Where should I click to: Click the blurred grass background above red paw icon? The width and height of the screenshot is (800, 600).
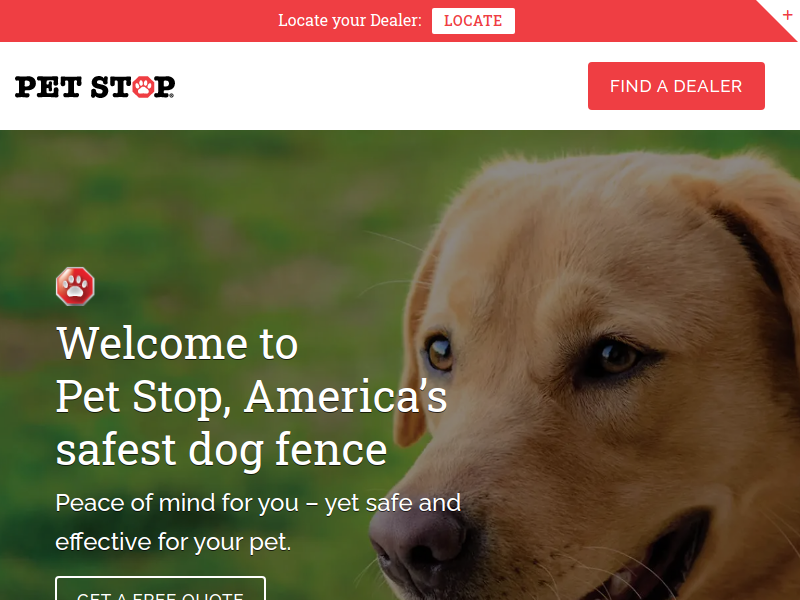(153, 204)
